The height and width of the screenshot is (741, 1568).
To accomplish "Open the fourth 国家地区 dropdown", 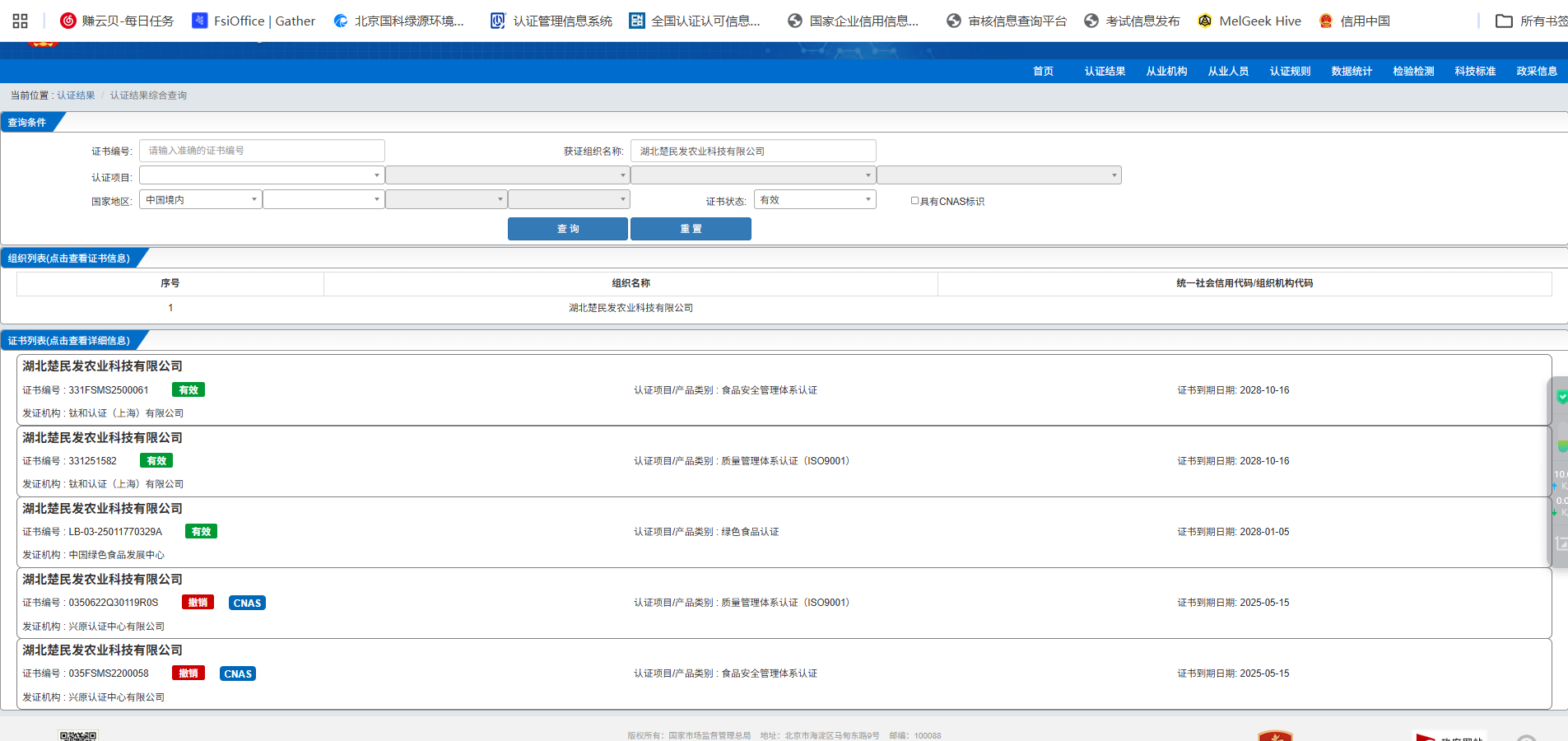I will click(x=569, y=199).
